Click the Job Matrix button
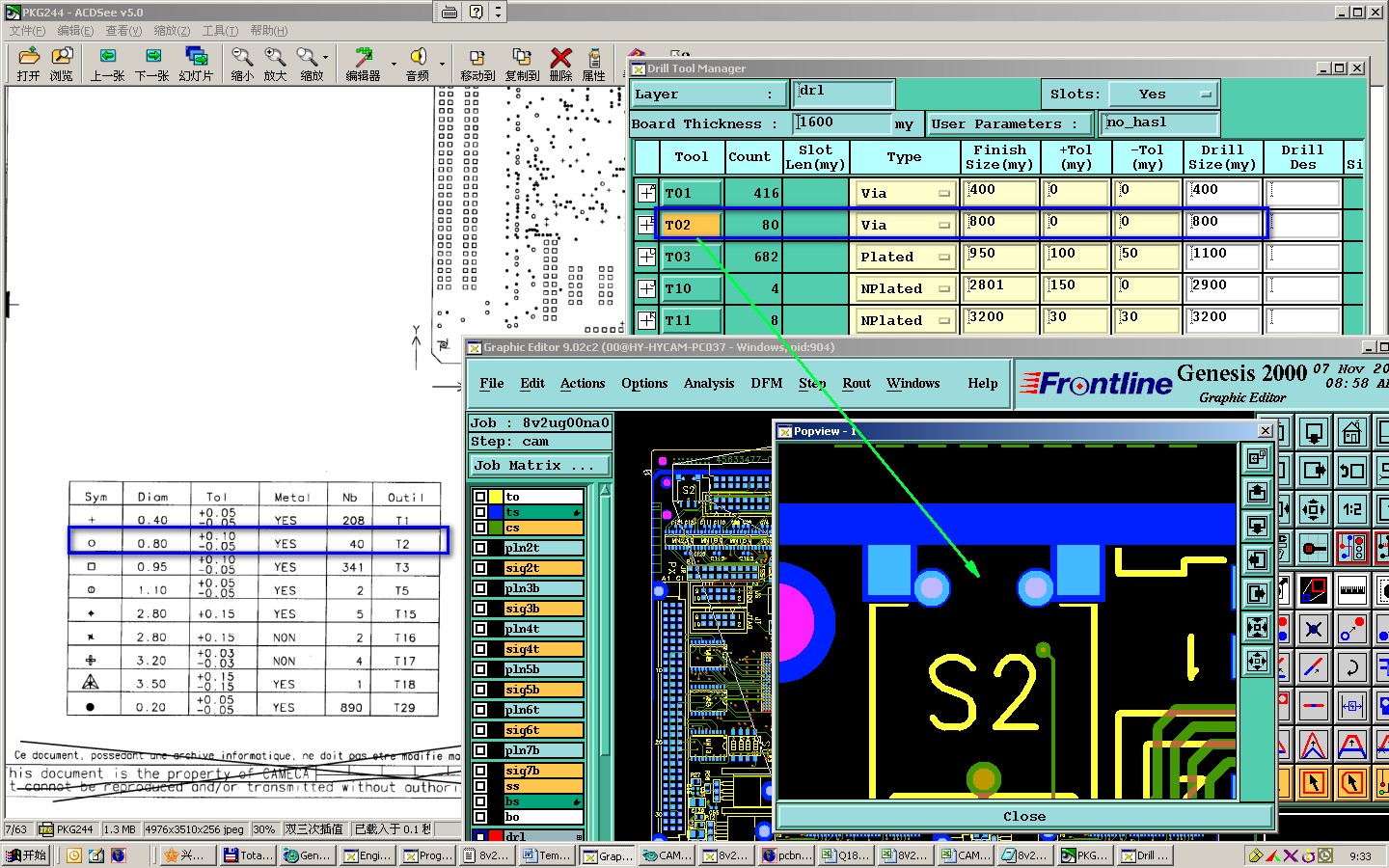Screen dimensions: 1389x868 click(539, 466)
